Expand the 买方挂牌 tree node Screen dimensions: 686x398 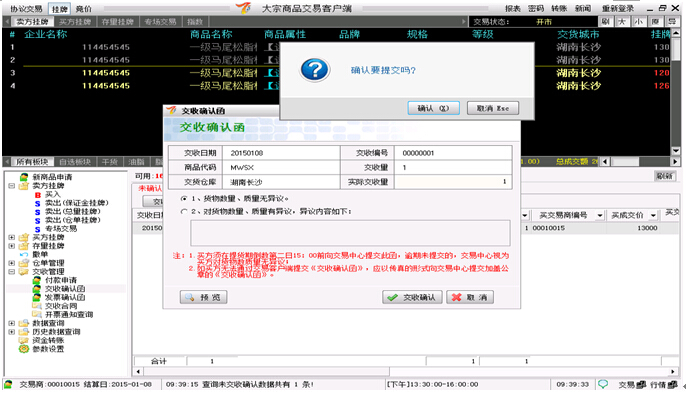(11, 237)
